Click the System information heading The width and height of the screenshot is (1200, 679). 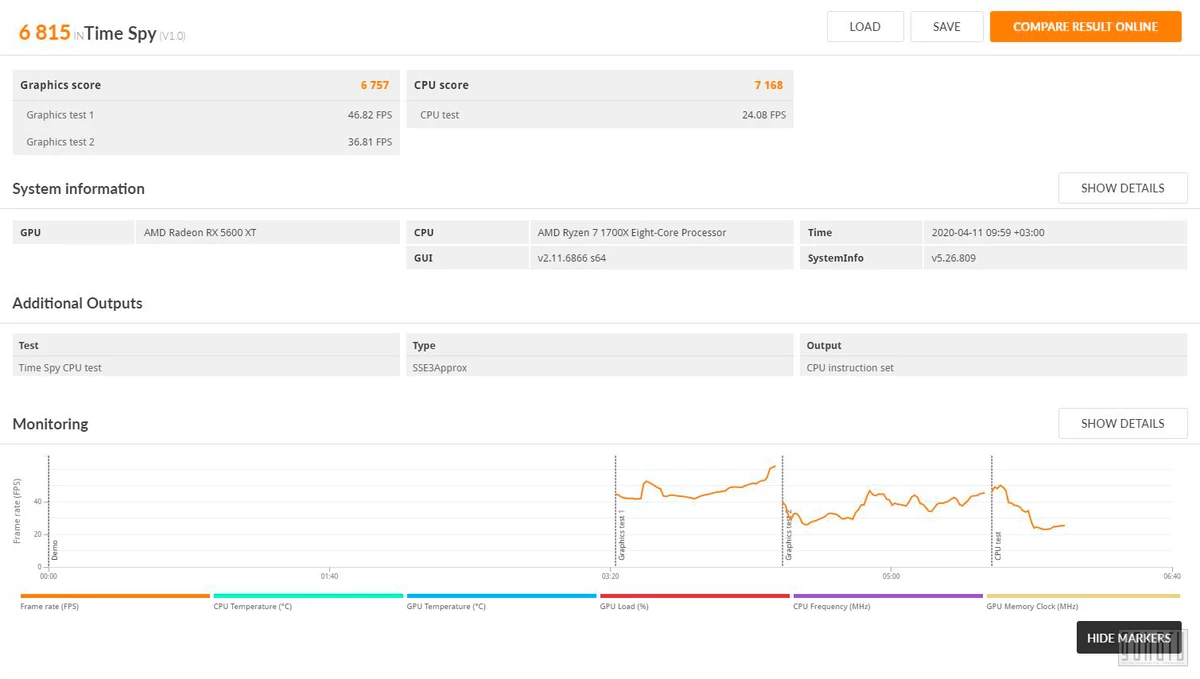click(x=78, y=189)
